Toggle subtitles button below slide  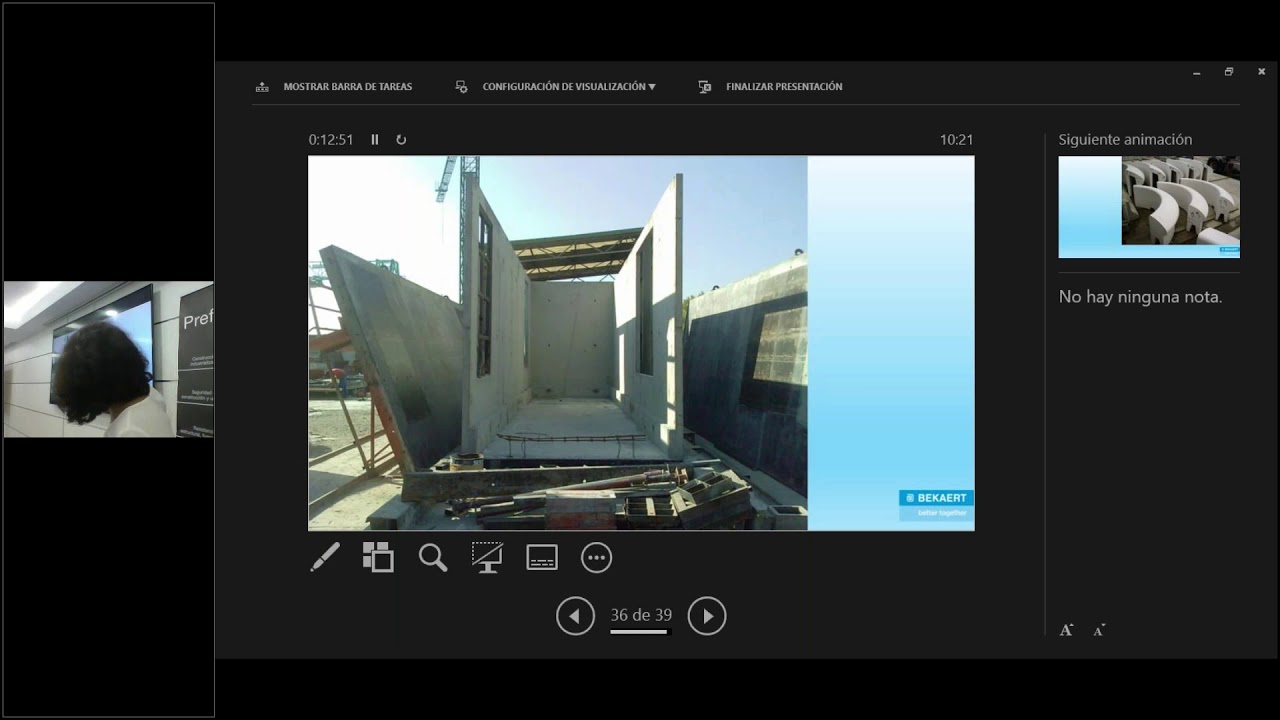tap(542, 557)
